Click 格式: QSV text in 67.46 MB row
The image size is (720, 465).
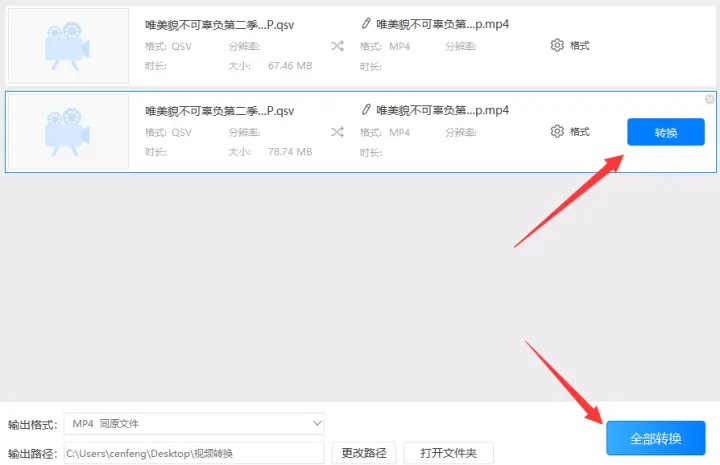click(168, 46)
